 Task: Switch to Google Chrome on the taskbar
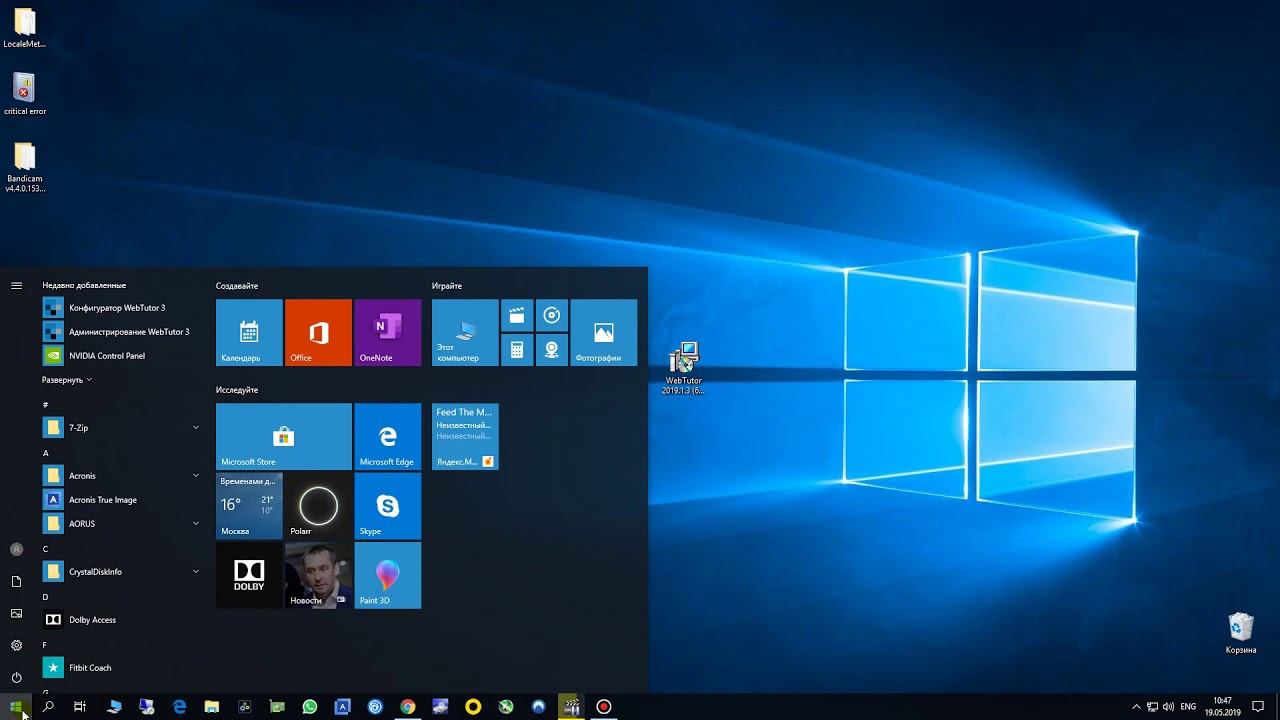point(408,707)
